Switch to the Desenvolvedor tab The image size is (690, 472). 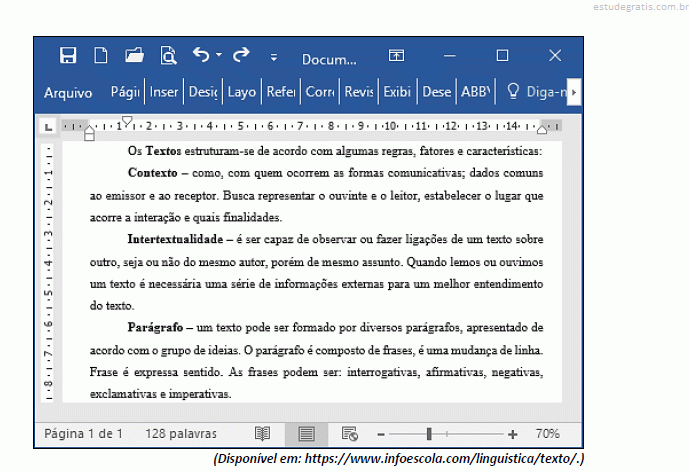click(x=437, y=92)
